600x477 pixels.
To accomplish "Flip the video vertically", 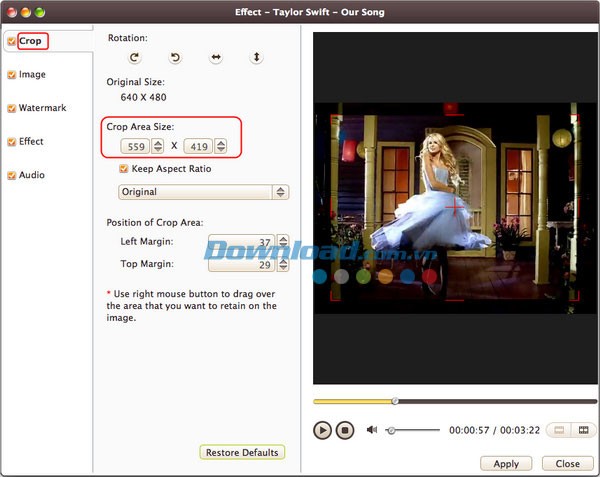I will (256, 58).
